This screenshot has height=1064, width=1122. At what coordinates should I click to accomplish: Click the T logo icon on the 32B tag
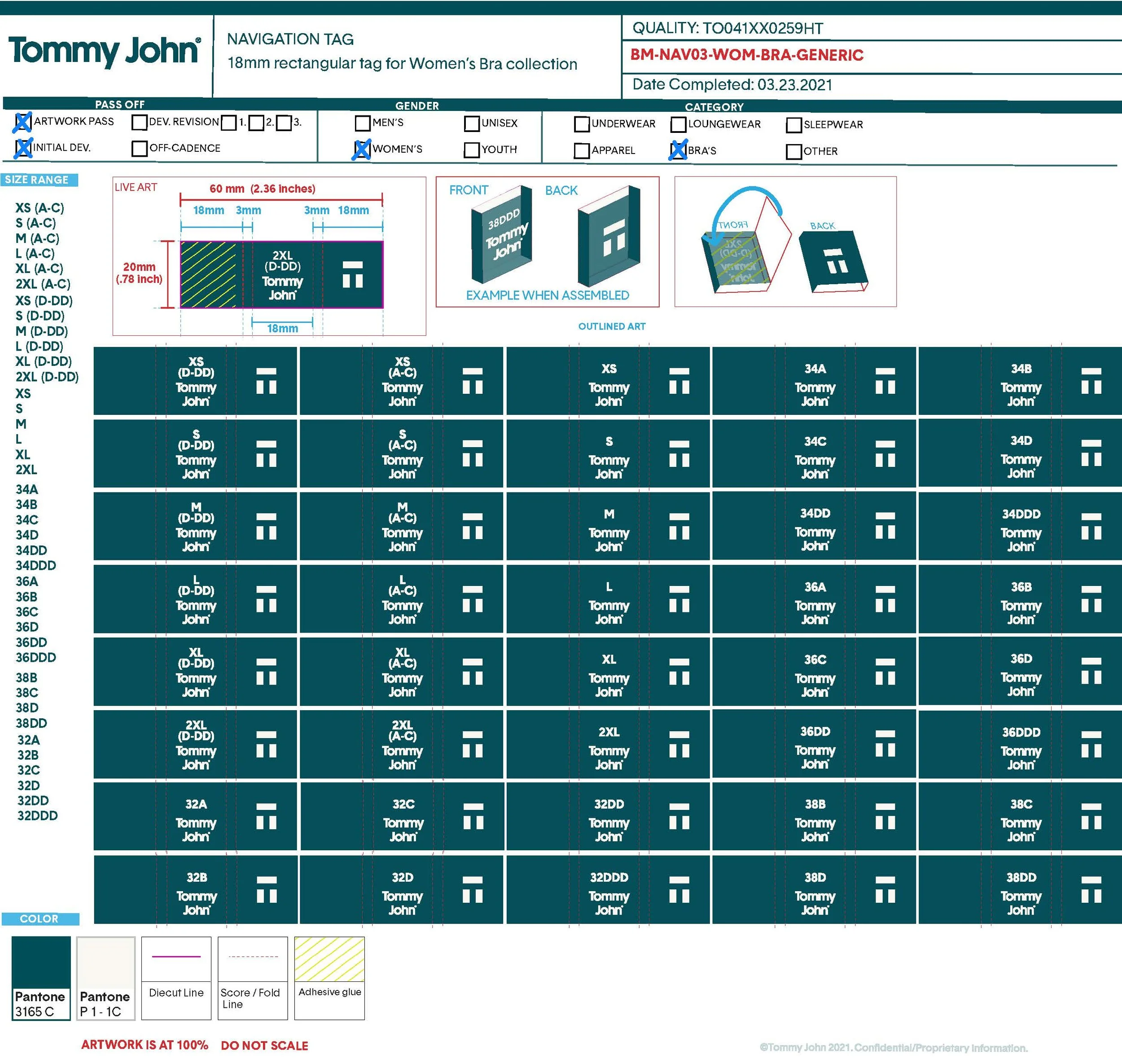267,889
